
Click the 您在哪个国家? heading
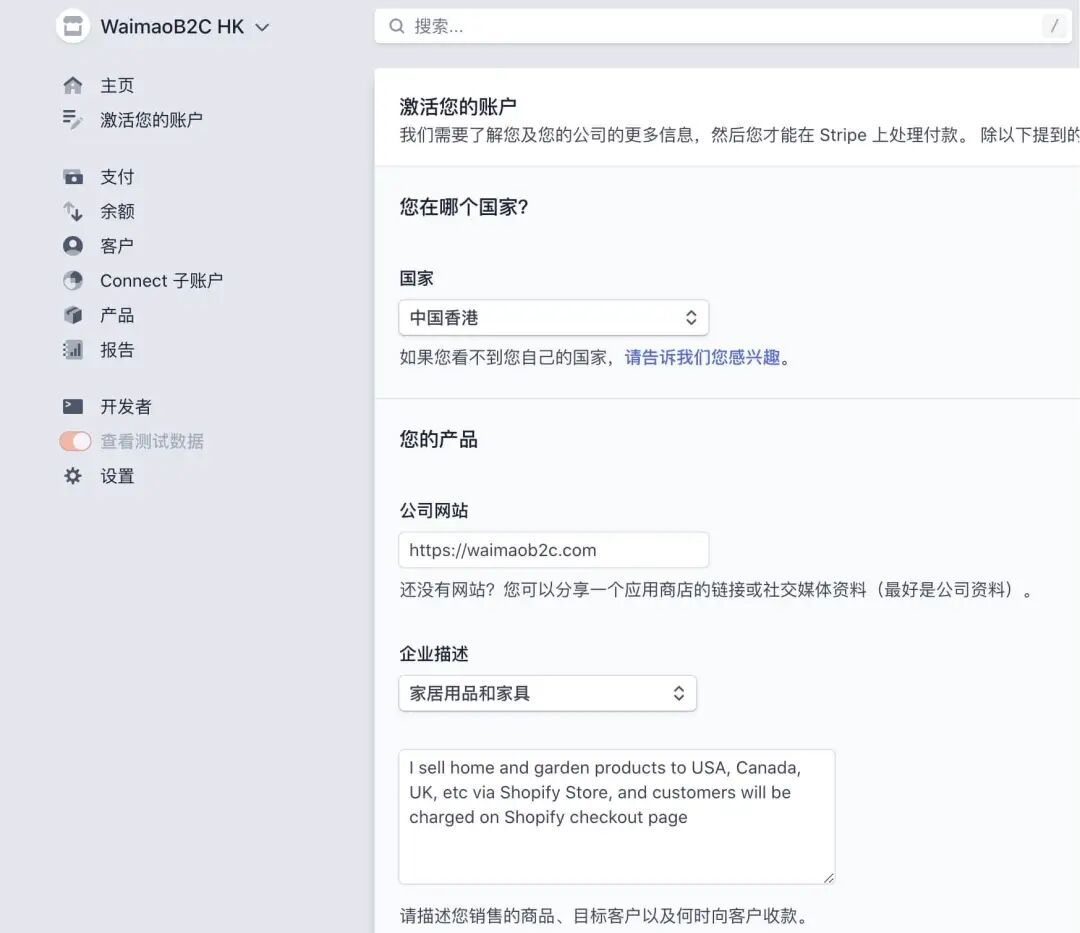(x=464, y=207)
